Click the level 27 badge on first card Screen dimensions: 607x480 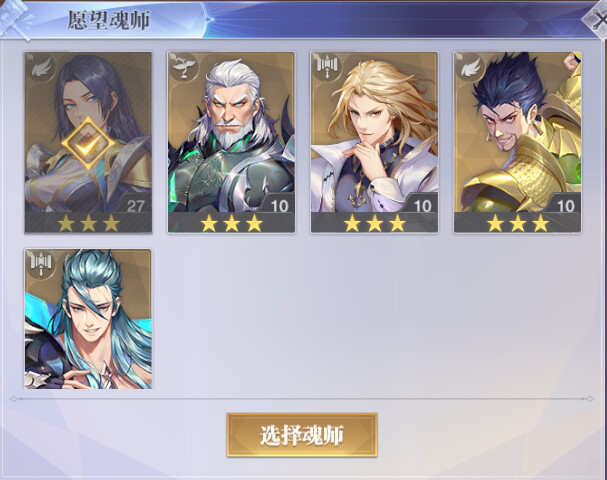click(x=135, y=204)
